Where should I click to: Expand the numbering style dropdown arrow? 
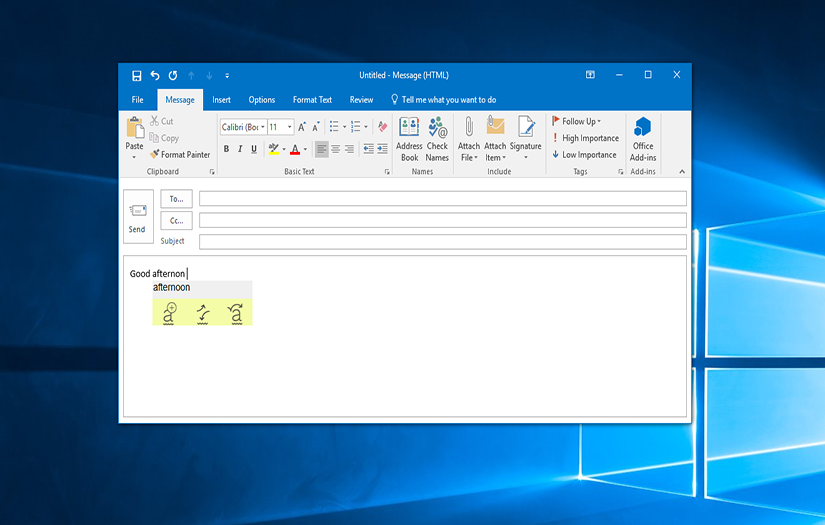click(366, 127)
